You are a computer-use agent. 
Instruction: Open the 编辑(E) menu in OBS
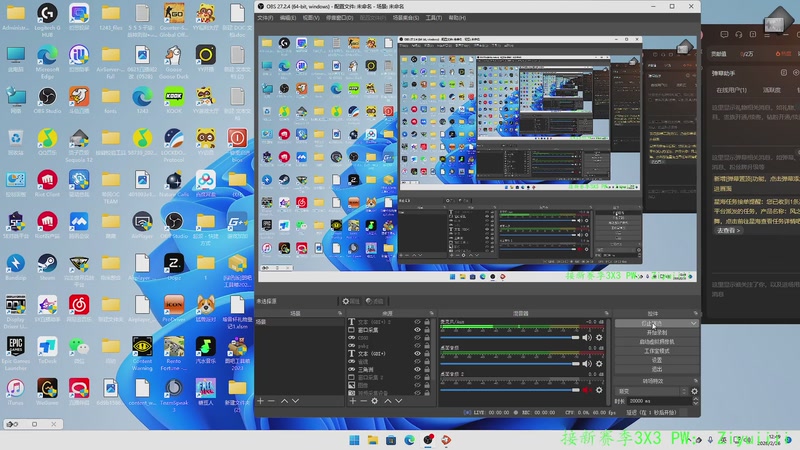pyautogui.click(x=288, y=18)
